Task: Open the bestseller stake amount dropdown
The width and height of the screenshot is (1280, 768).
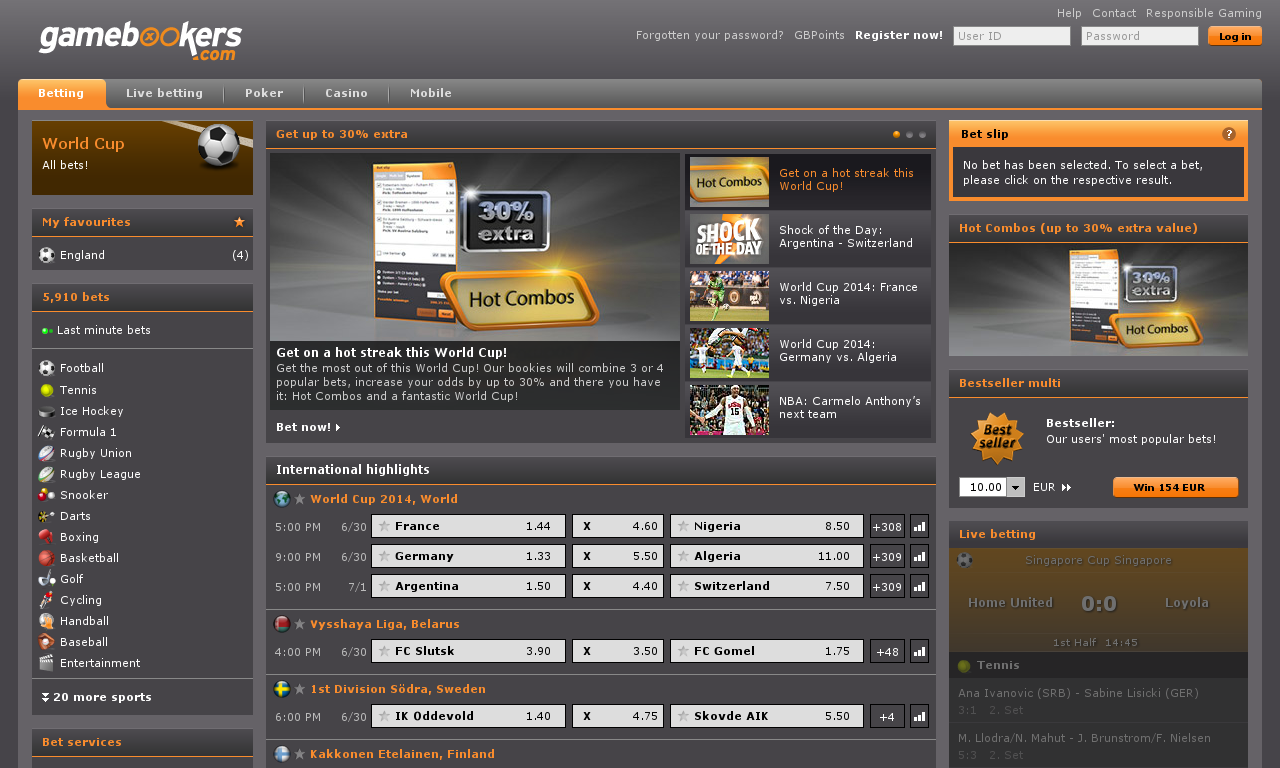Action: (x=1016, y=487)
